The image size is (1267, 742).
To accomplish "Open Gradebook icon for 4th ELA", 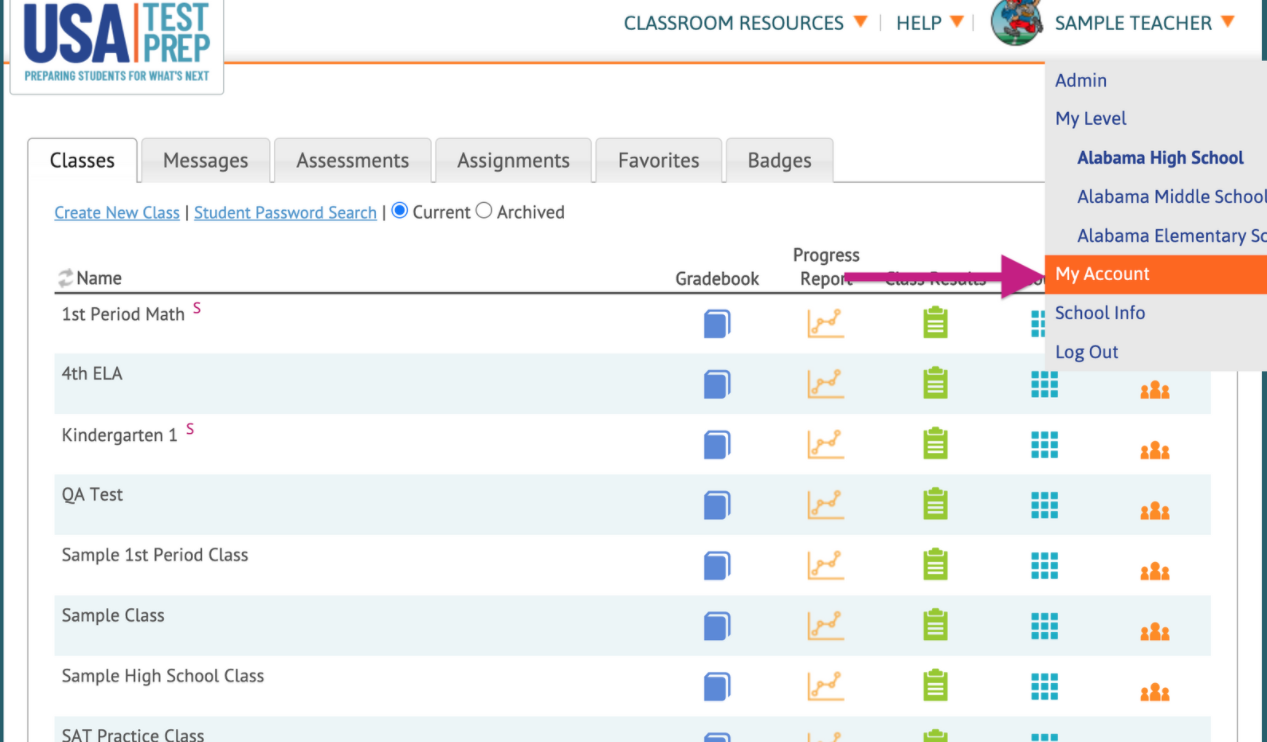I will point(717,384).
